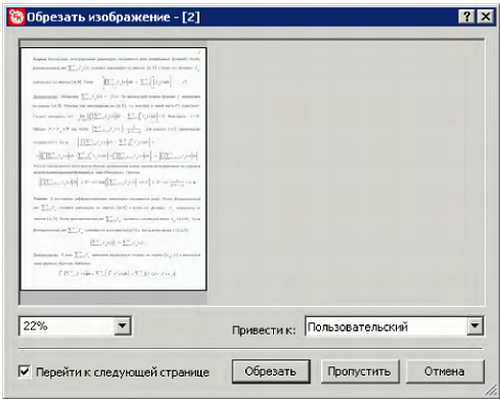500x399 pixels.
Task: Click the crop frame's top-left corner
Action: [x=21, y=48]
